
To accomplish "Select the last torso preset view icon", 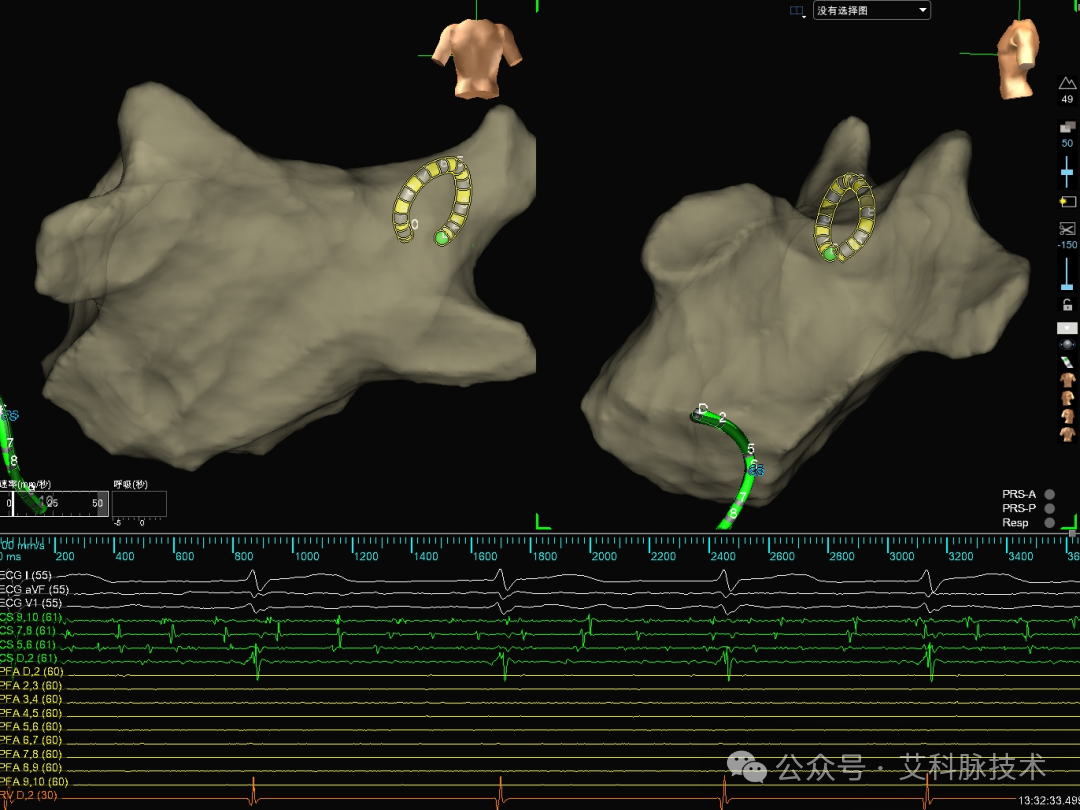I will point(1067,434).
